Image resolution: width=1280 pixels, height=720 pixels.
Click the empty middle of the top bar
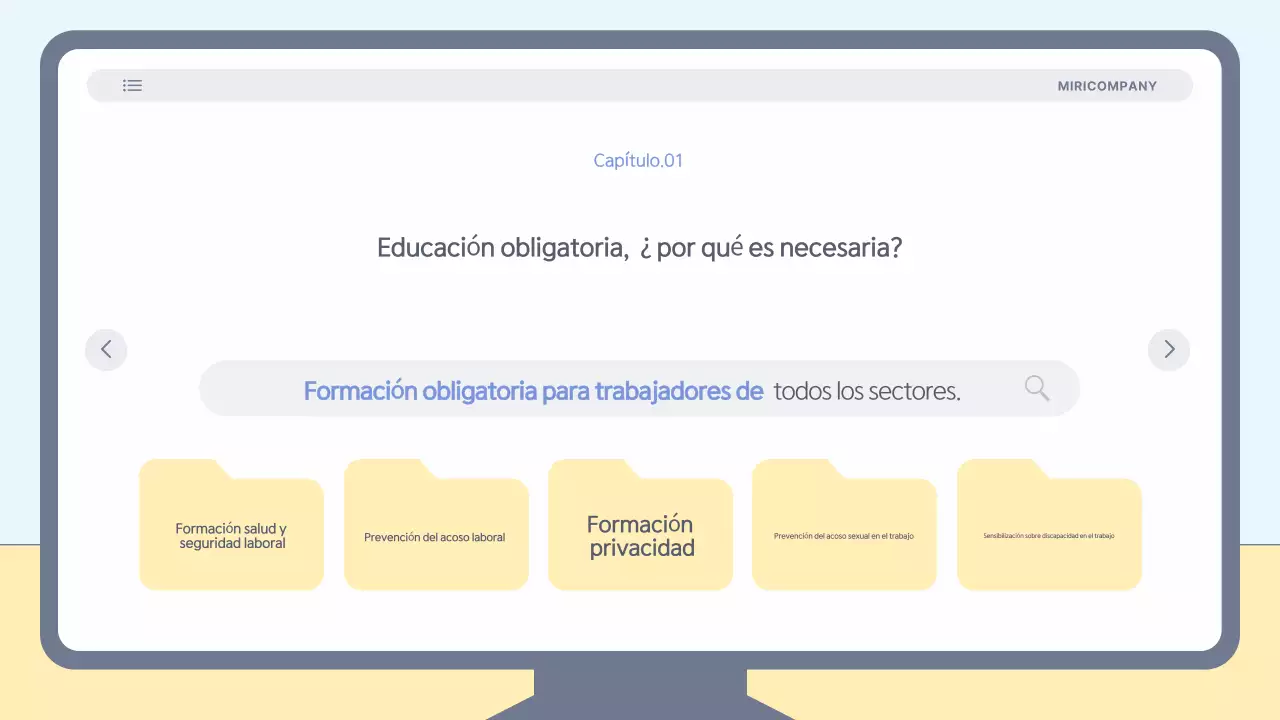pyautogui.click(x=600, y=86)
